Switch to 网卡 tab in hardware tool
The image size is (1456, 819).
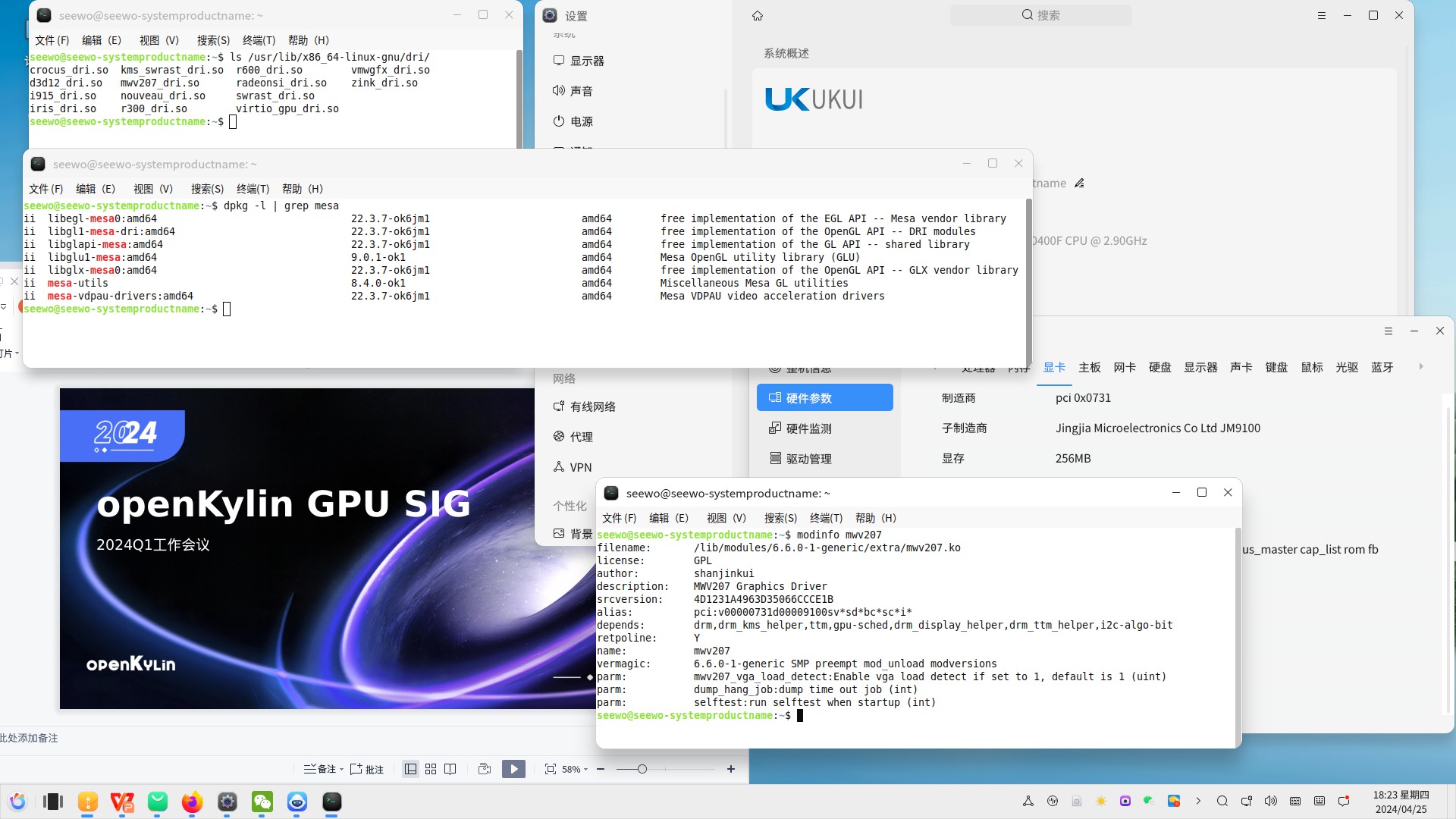[1125, 367]
